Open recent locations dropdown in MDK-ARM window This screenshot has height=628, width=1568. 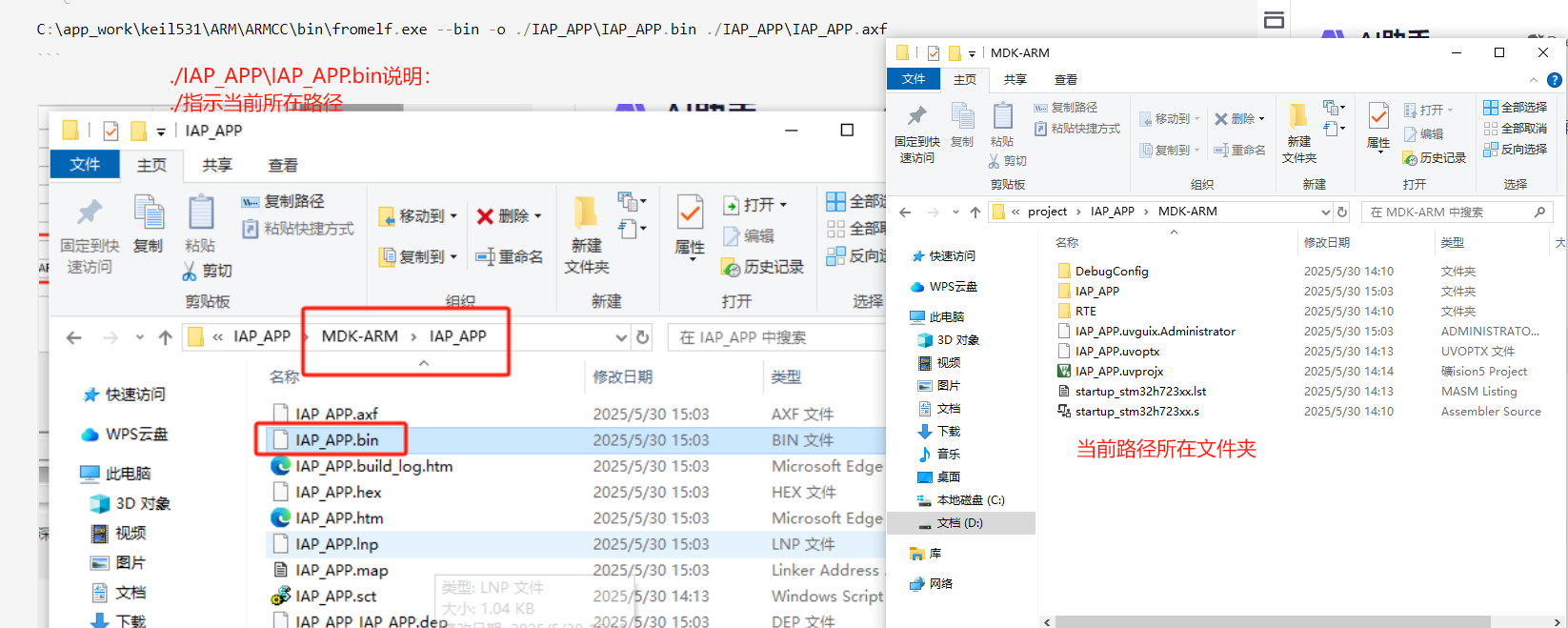tap(955, 212)
